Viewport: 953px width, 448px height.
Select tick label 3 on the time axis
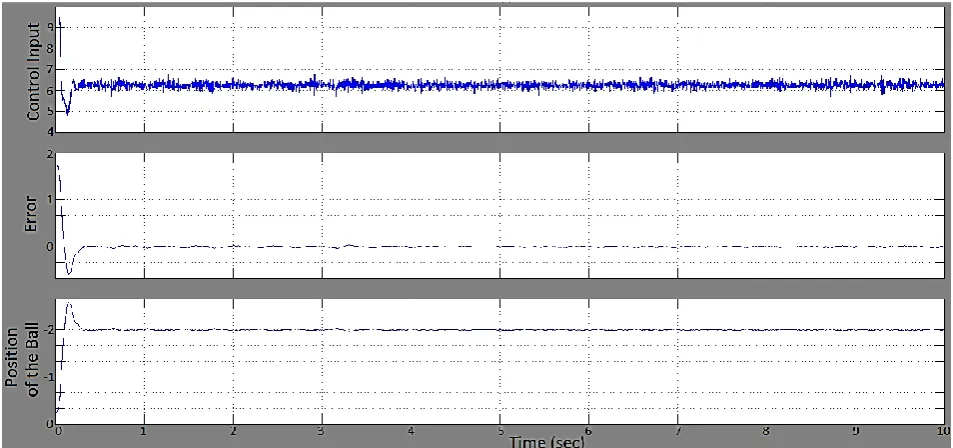[x=322, y=432]
